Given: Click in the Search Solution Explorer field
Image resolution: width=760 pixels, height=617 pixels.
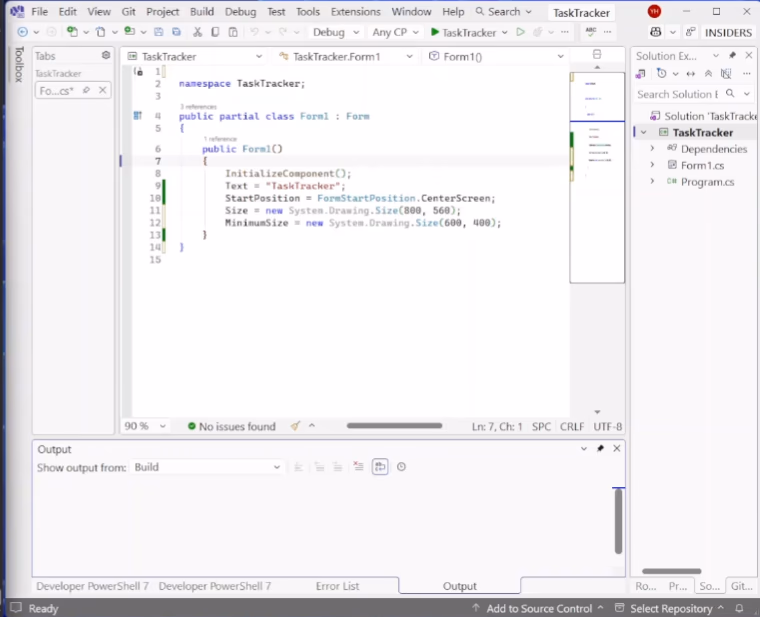Looking at the screenshot, I should (x=677, y=94).
